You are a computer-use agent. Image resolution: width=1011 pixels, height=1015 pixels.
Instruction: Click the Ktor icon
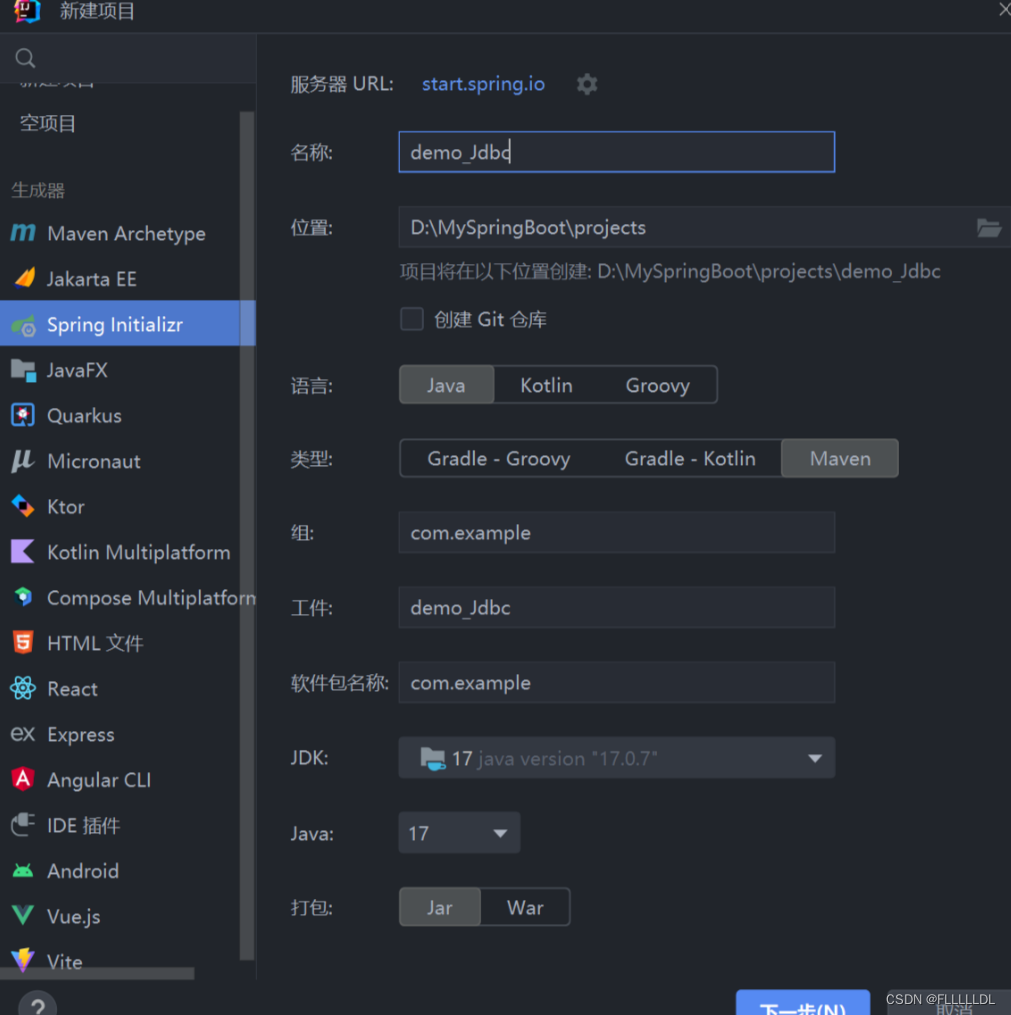[23, 506]
